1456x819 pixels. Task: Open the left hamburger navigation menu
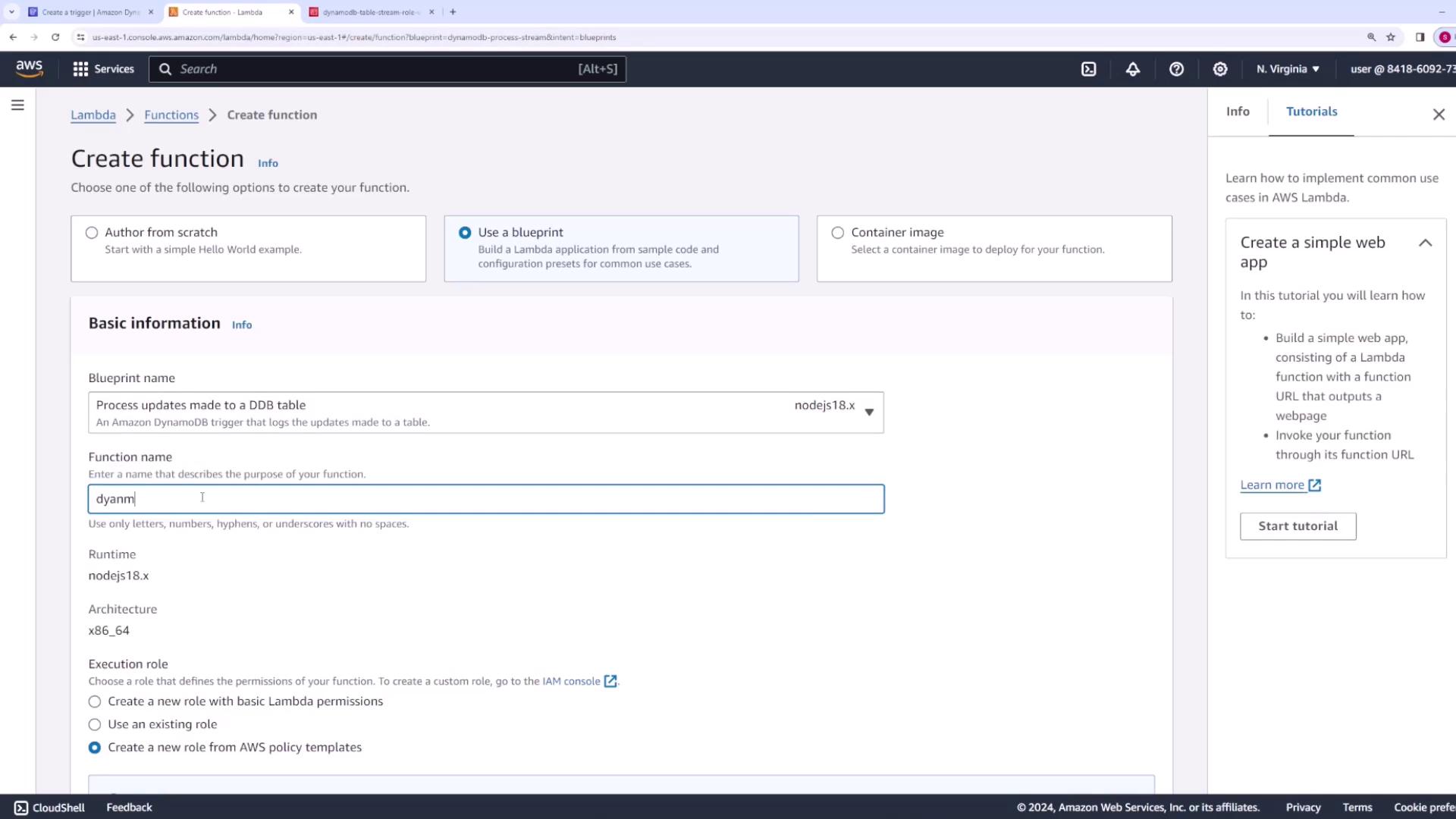click(17, 105)
